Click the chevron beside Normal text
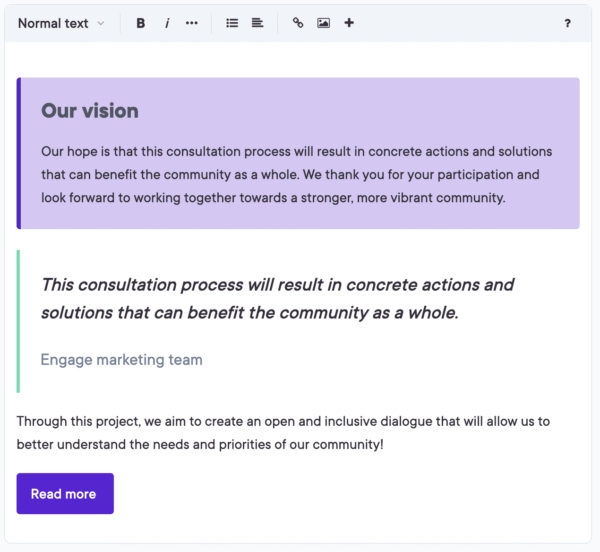The width and height of the screenshot is (600, 552). pos(101,24)
